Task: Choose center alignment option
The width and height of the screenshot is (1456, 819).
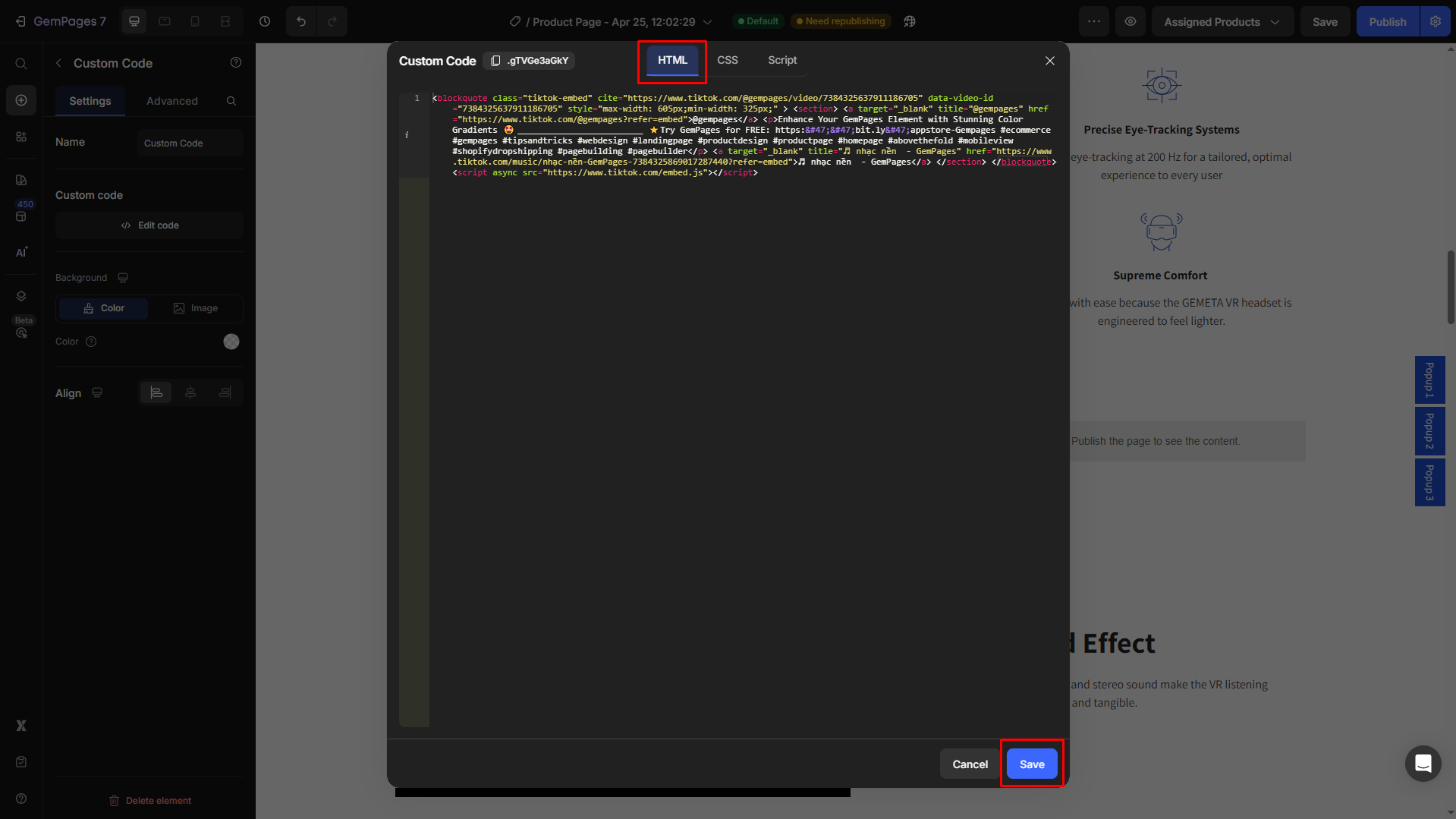Action: click(190, 392)
